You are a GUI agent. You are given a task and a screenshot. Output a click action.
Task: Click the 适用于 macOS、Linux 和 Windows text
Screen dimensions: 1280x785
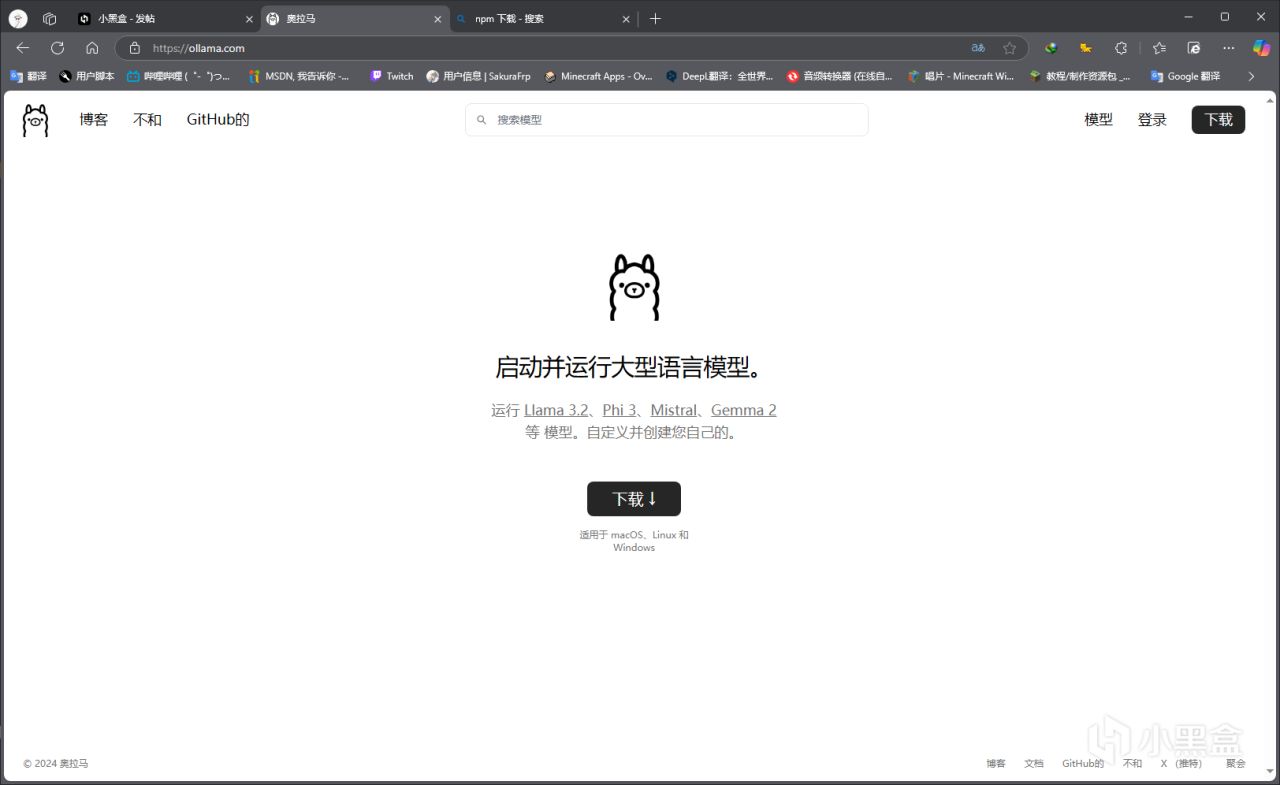[634, 541]
